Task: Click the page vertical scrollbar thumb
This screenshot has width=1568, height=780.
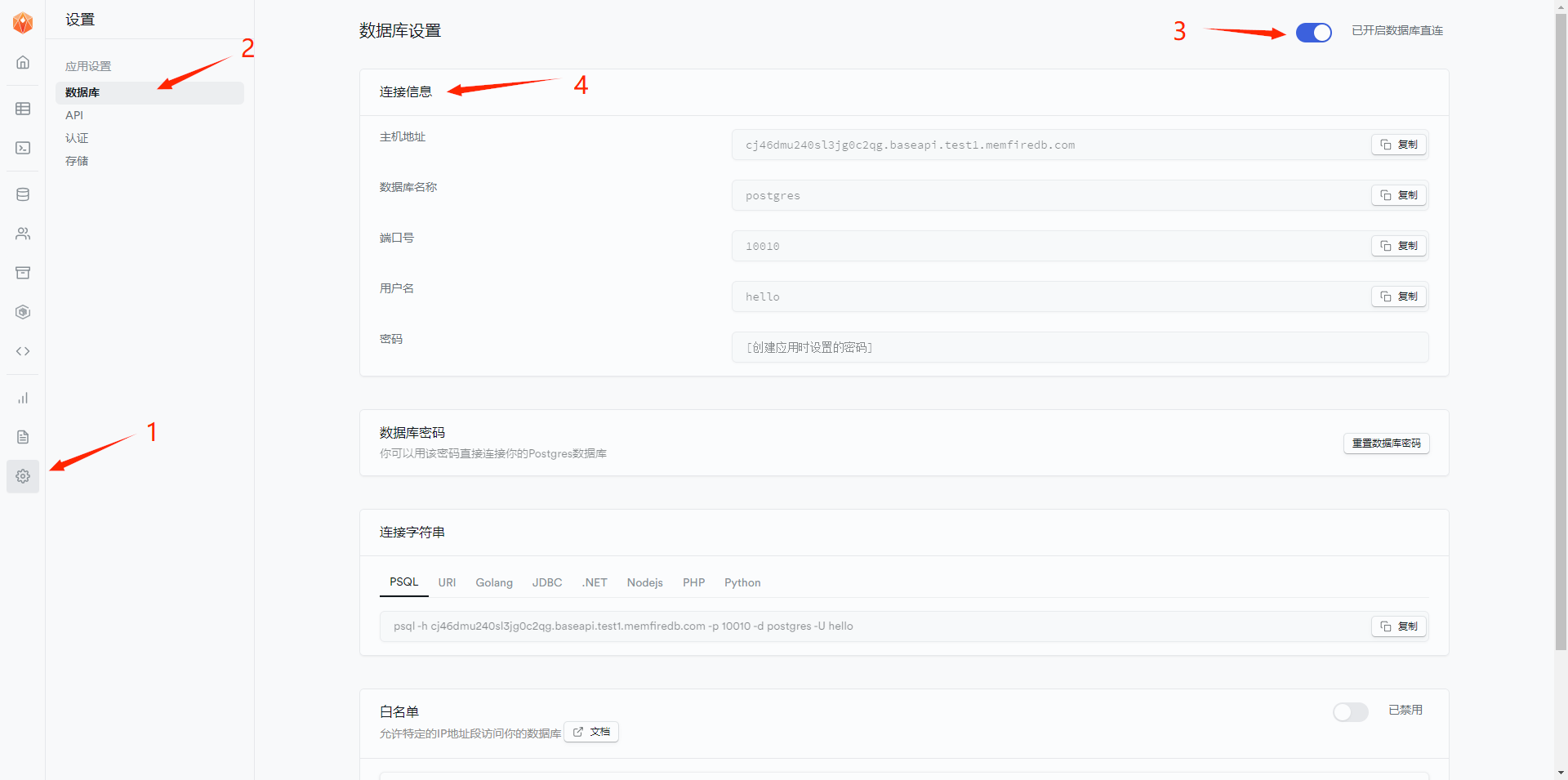Action: coord(1561,331)
